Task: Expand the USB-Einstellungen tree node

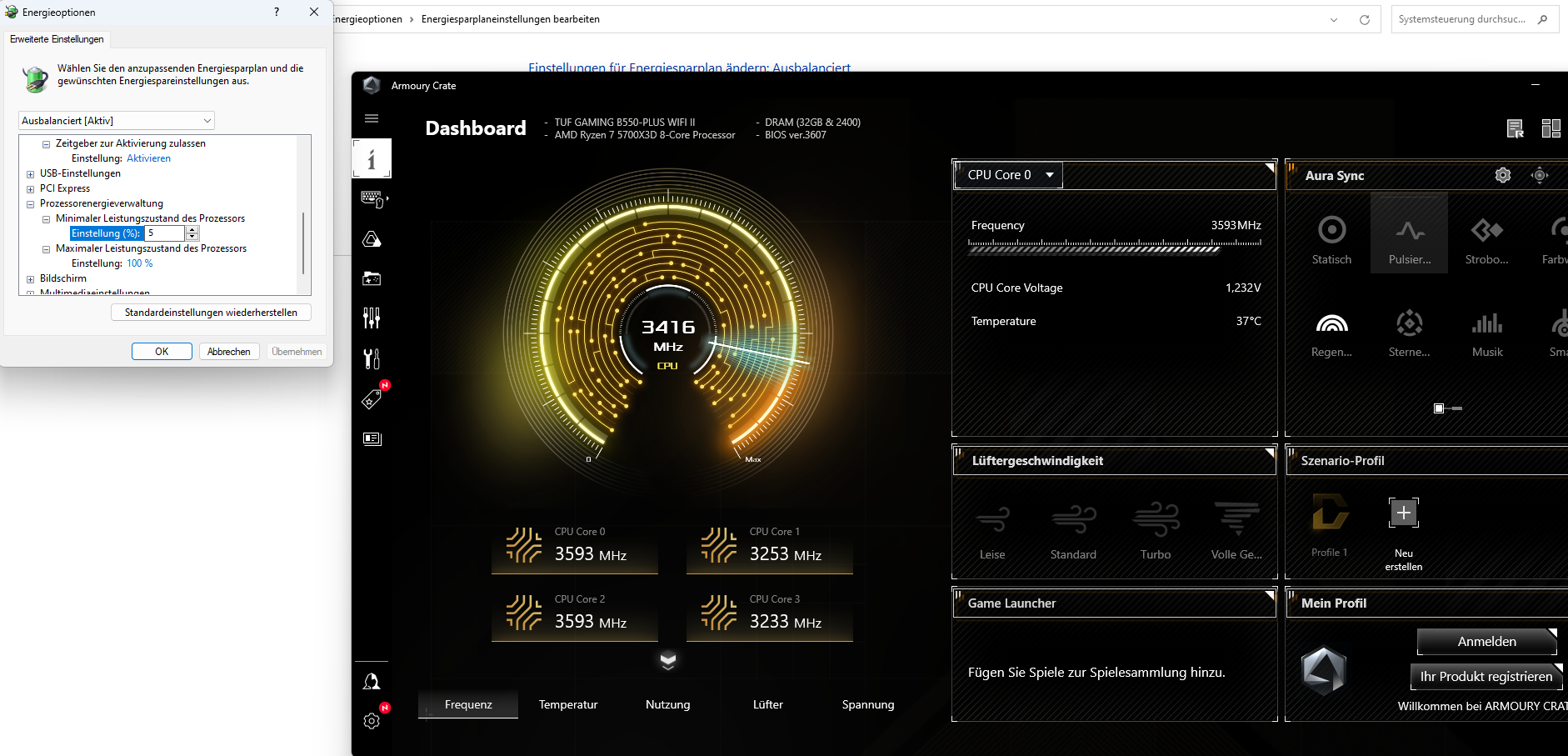Action: 30,174
